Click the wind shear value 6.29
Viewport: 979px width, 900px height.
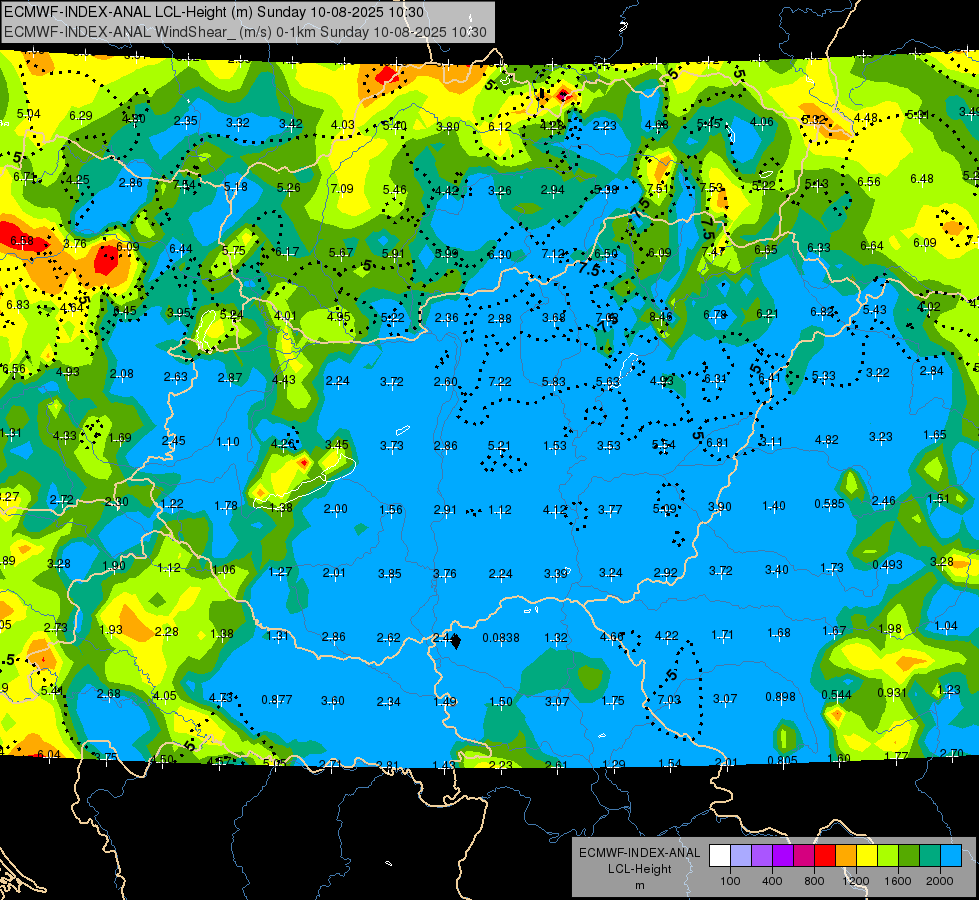[81, 116]
